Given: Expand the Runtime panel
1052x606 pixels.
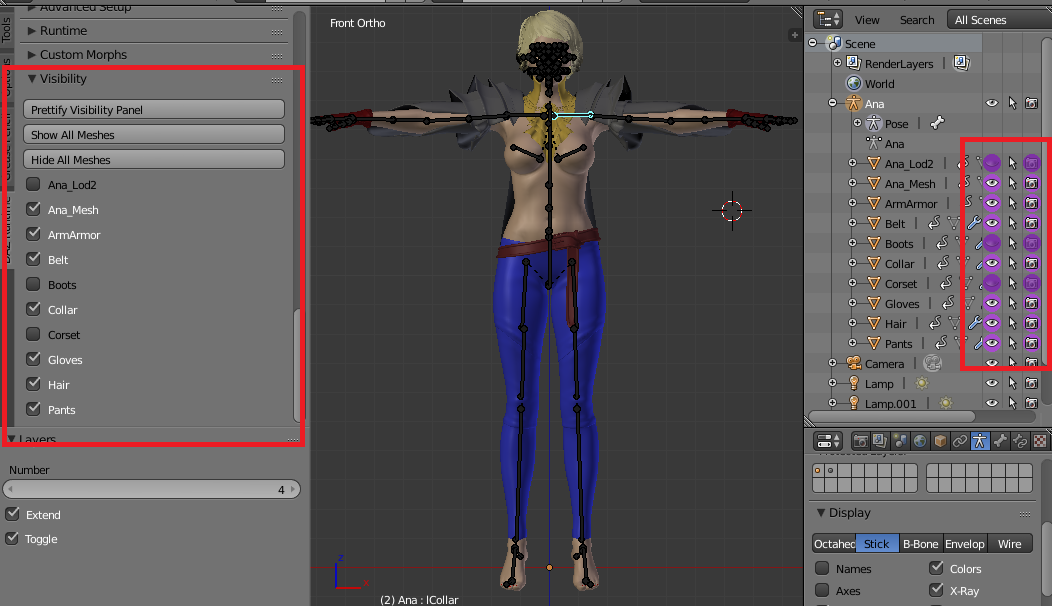Looking at the screenshot, I should click(x=31, y=30).
